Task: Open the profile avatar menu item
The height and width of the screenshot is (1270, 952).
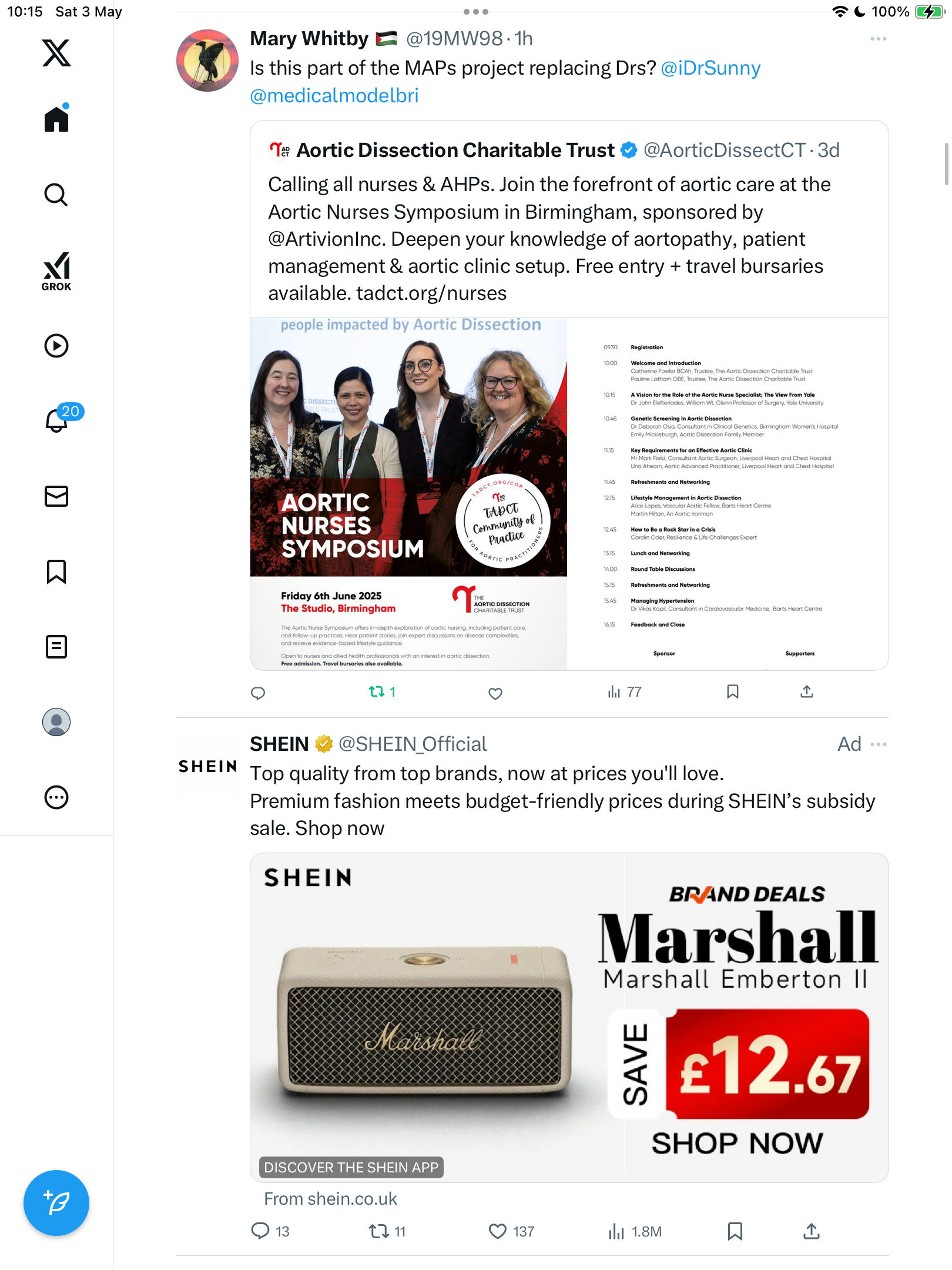Action: pyautogui.click(x=56, y=722)
